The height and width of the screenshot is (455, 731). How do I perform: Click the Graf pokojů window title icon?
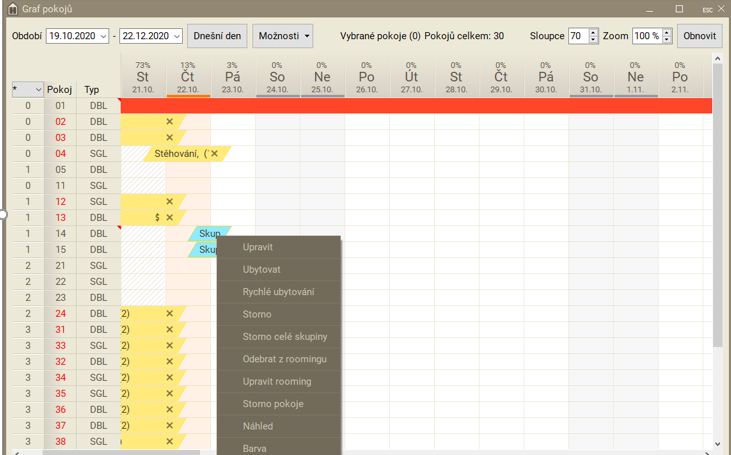coord(11,8)
